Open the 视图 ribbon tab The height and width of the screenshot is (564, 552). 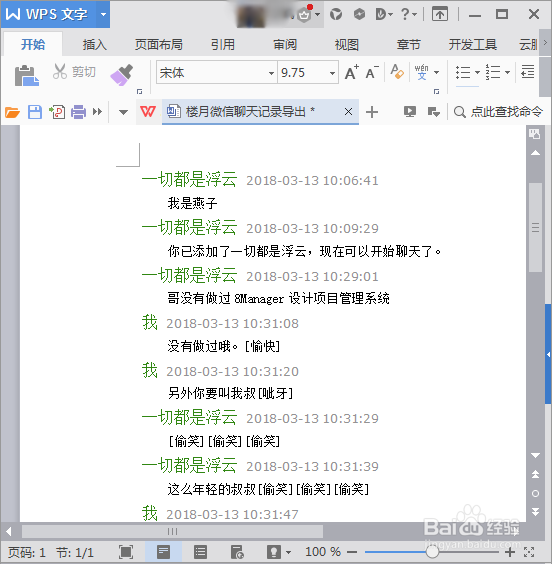[x=347, y=45]
